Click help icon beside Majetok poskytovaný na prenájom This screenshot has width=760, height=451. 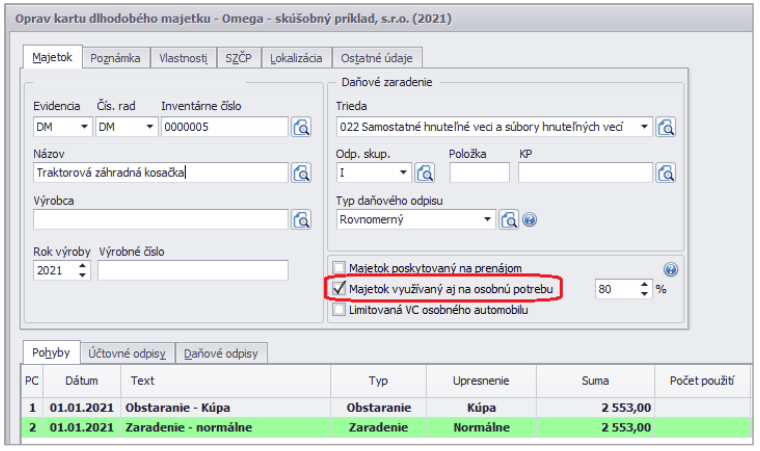(x=670, y=269)
